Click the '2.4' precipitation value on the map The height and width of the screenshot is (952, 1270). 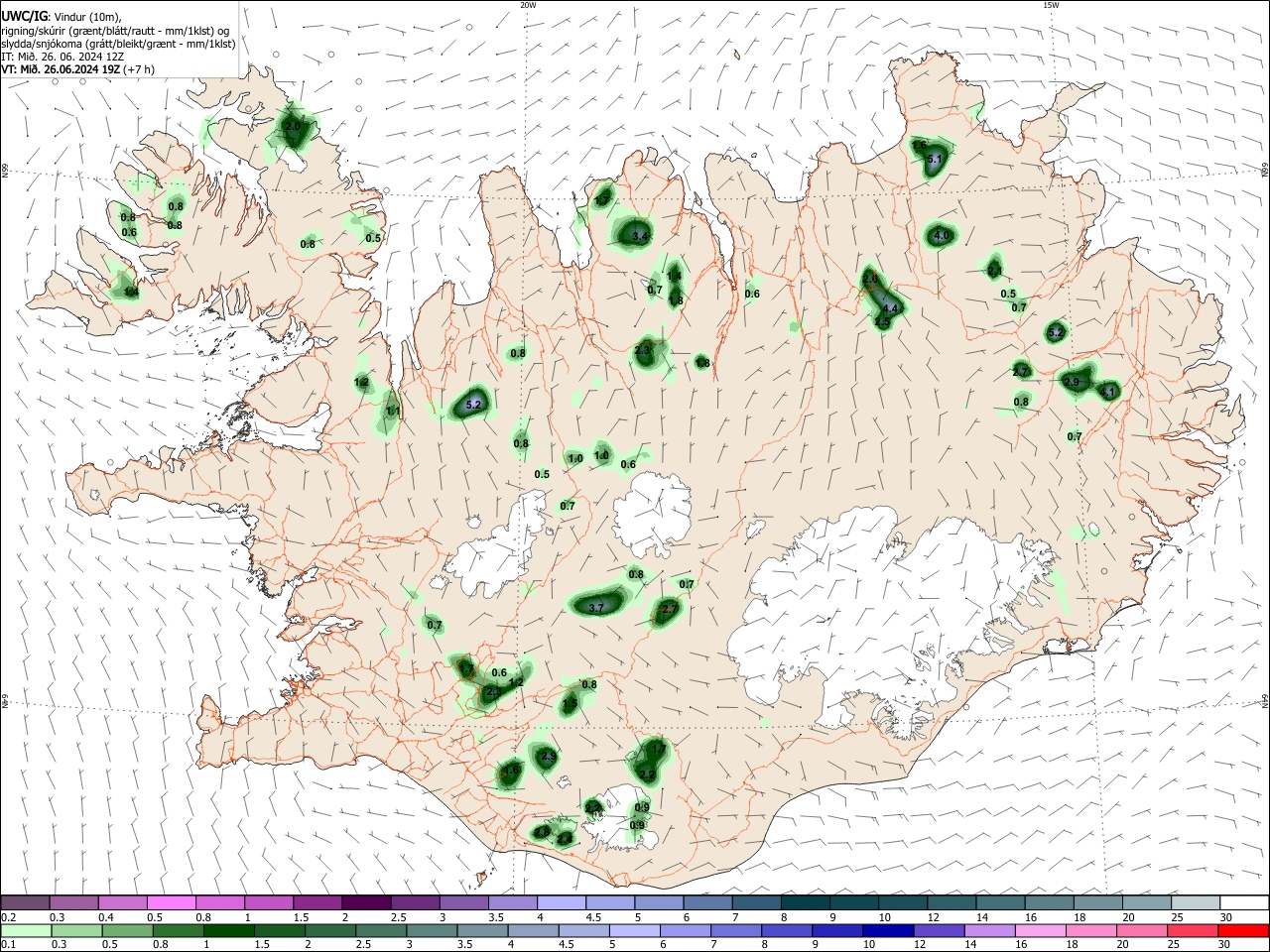(x=565, y=839)
